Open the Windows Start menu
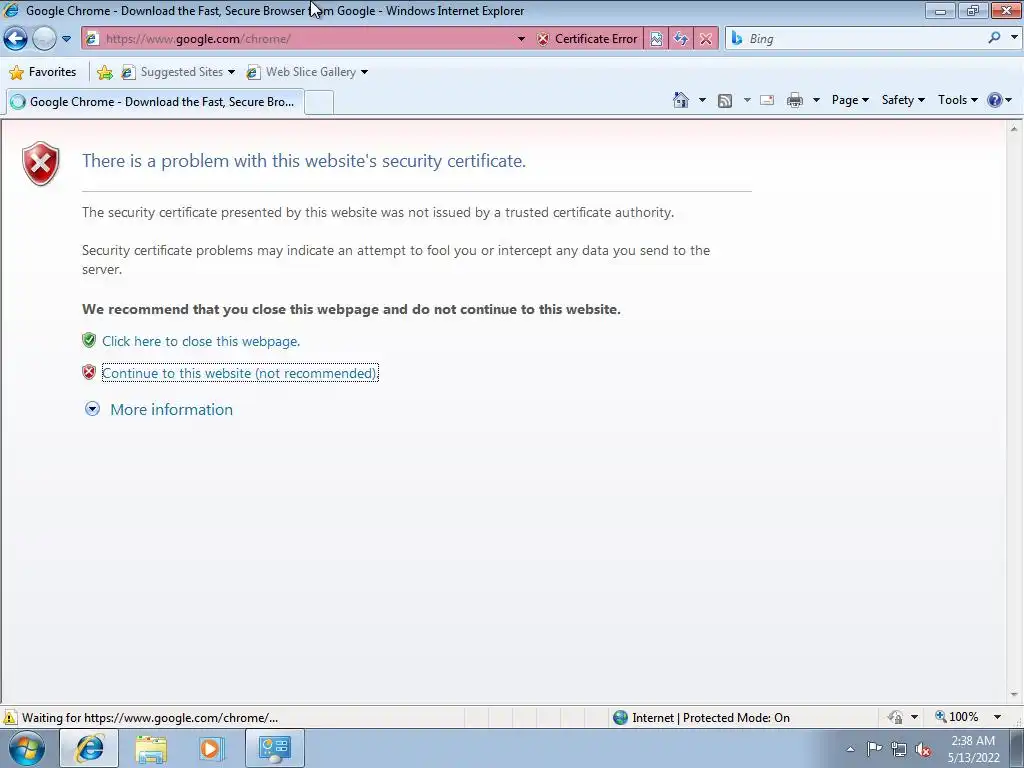Image resolution: width=1024 pixels, height=768 pixels. coord(27,748)
